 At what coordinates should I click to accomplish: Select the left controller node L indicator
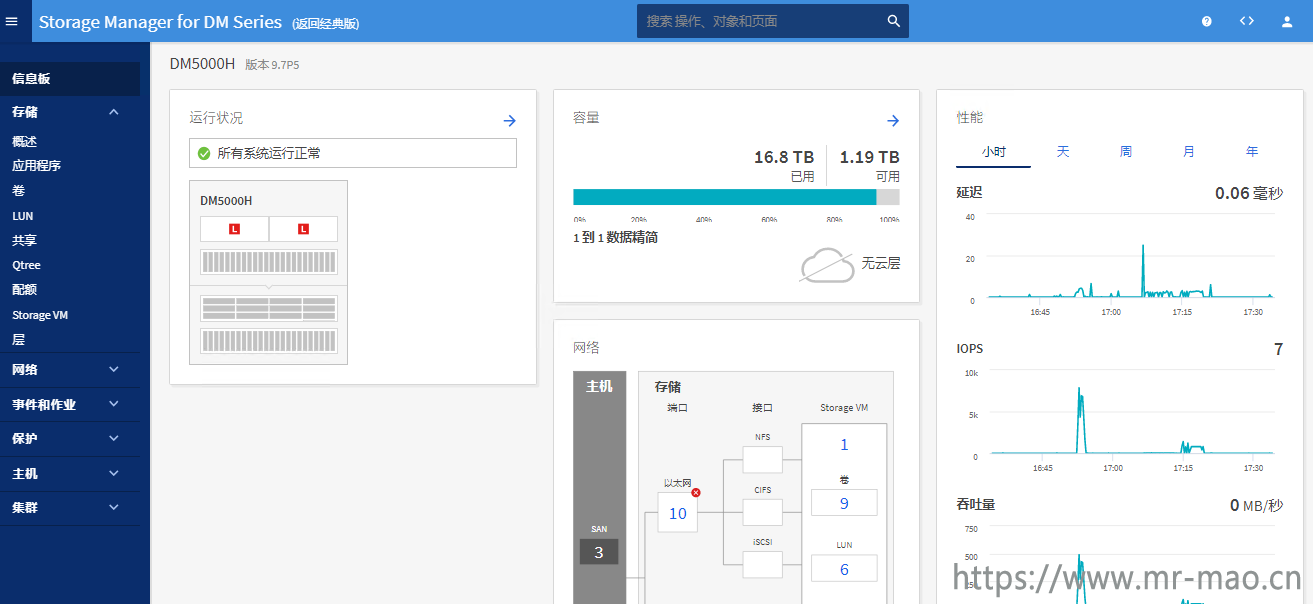[234, 229]
